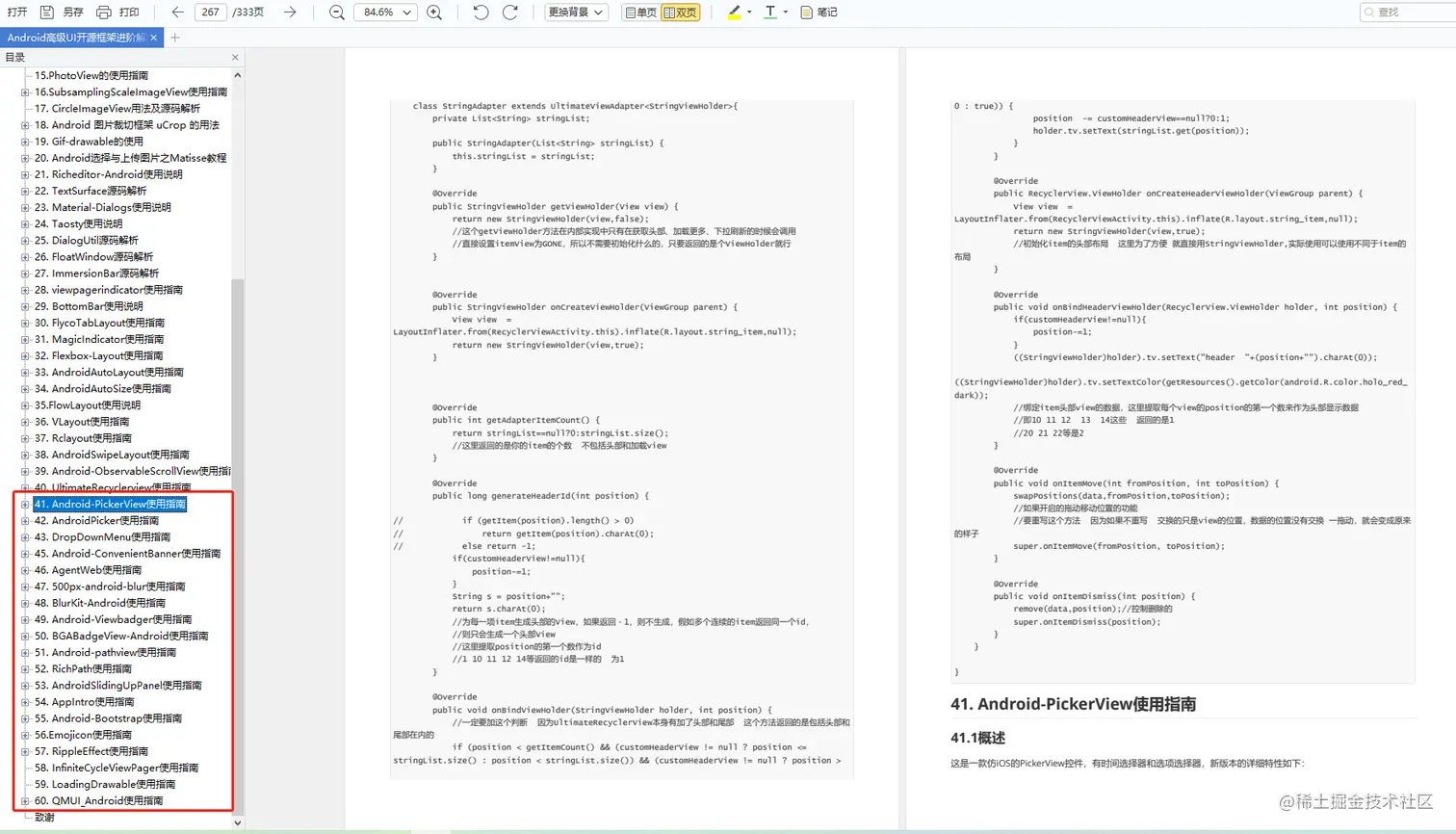The height and width of the screenshot is (834, 1456).
Task: Click the zoom out magnifier icon
Action: [x=336, y=13]
